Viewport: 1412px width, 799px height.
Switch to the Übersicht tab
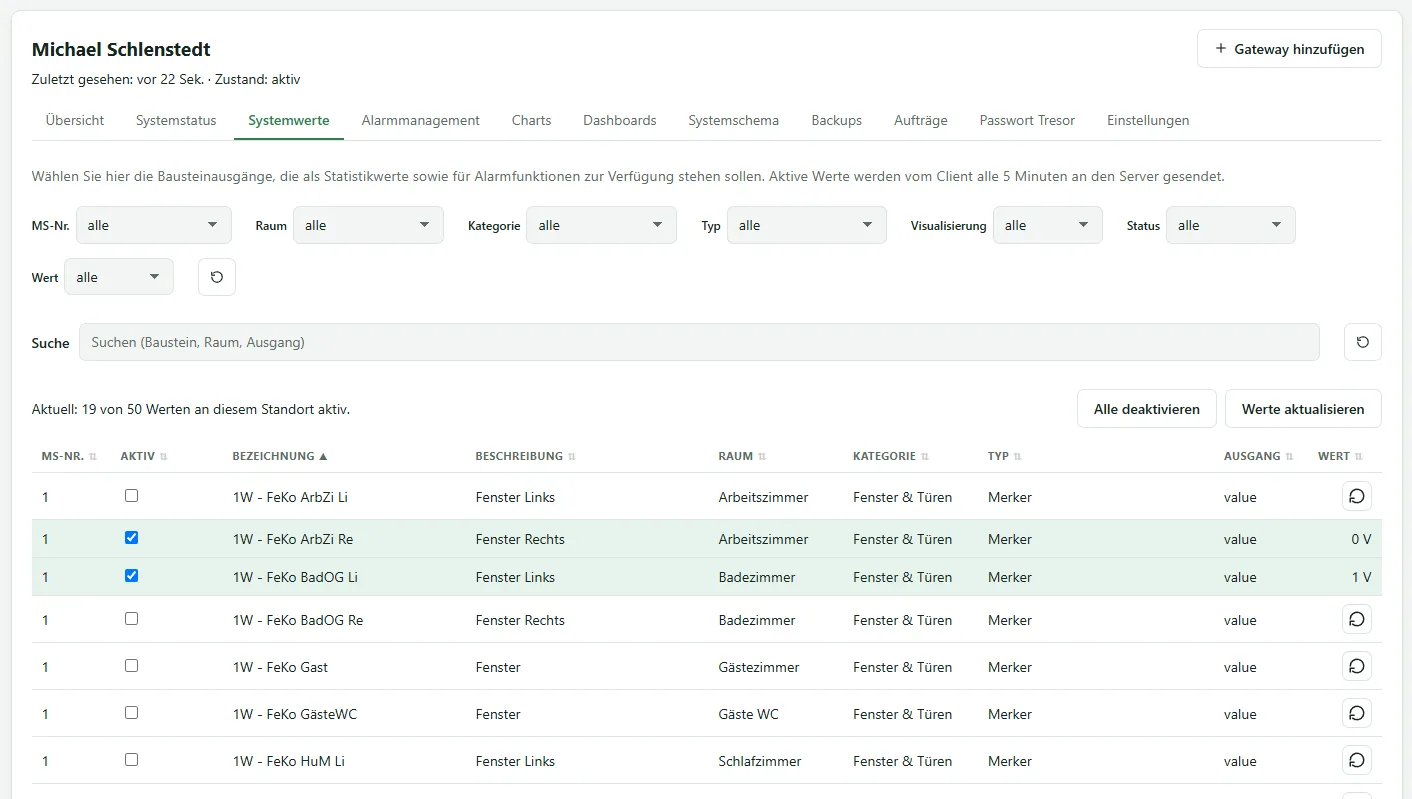pyautogui.click(x=75, y=120)
